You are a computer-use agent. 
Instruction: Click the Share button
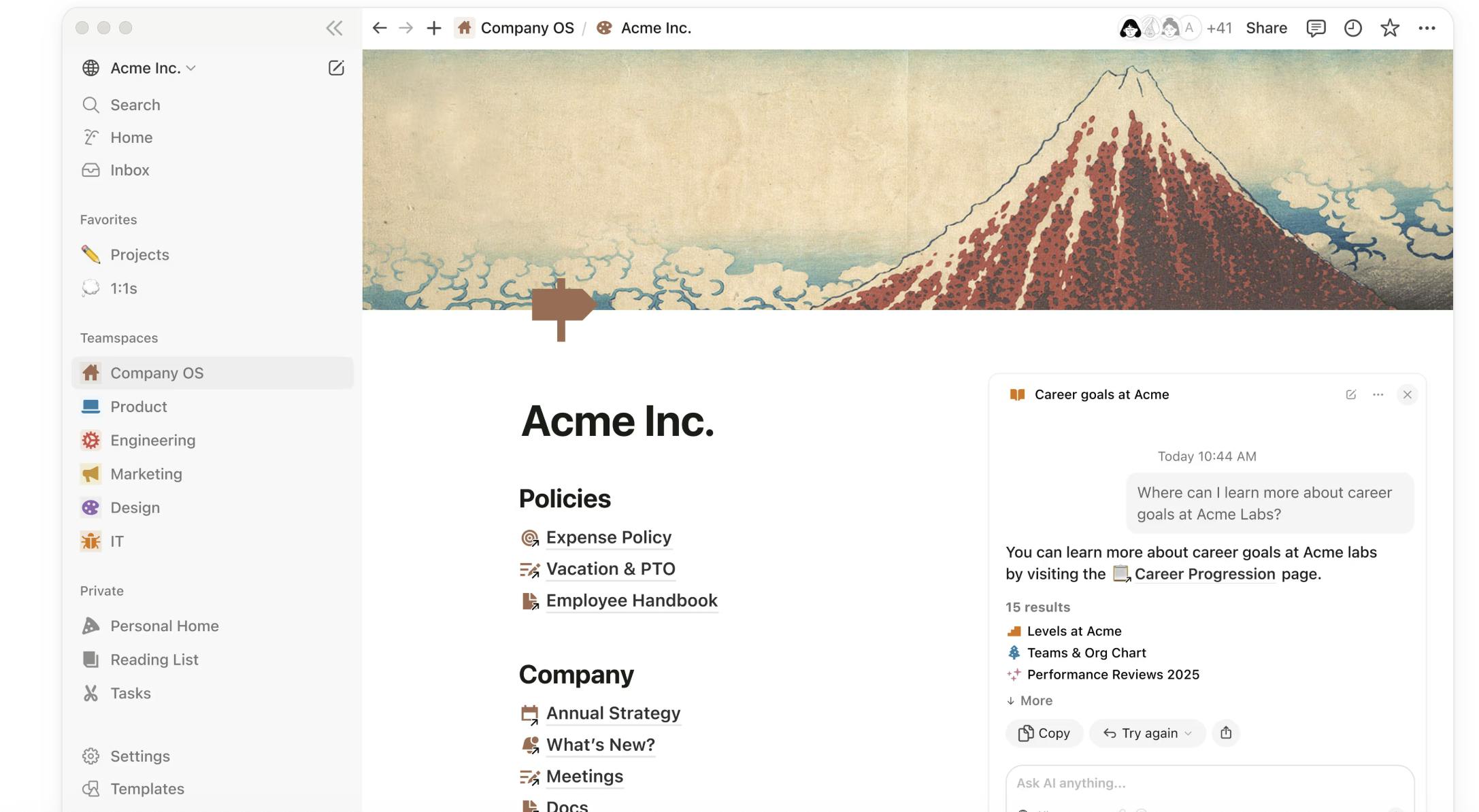[1266, 28]
